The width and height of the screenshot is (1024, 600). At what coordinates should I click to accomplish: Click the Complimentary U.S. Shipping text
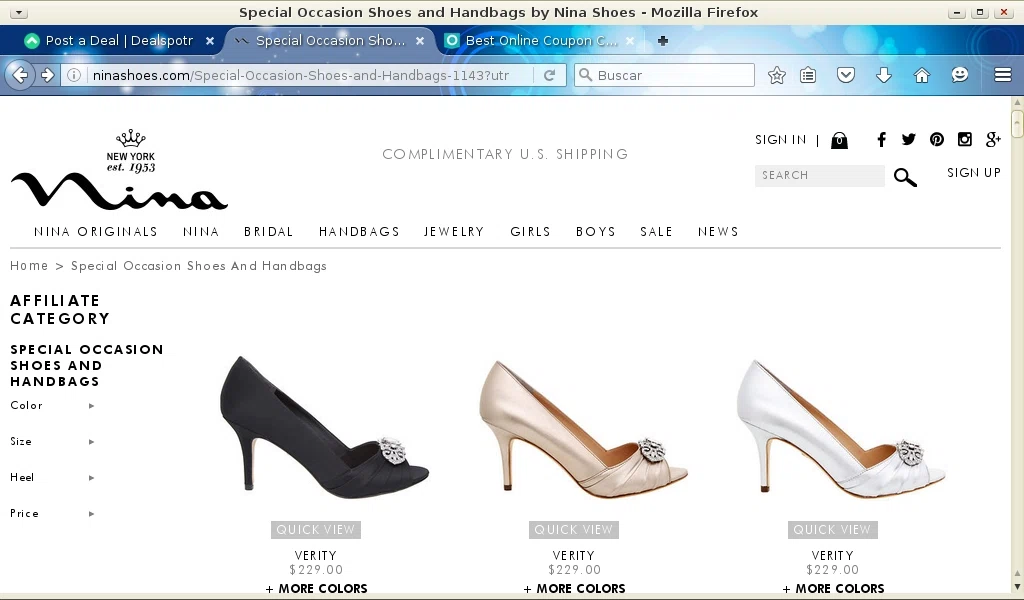[x=505, y=154]
